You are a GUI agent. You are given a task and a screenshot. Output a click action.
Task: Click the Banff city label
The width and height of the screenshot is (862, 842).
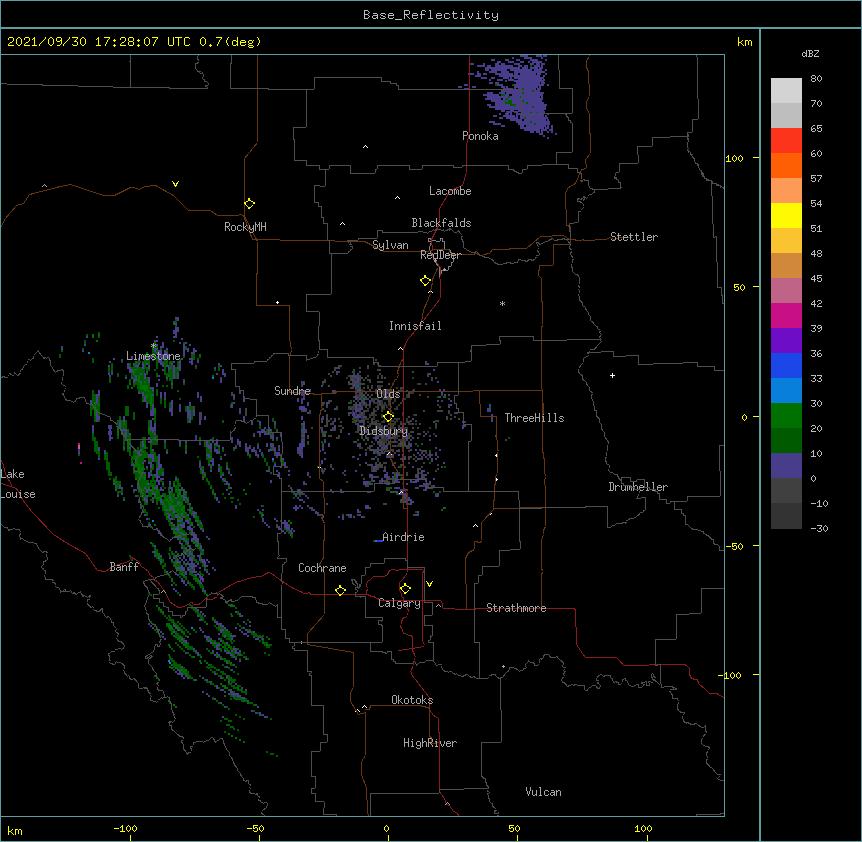coord(124,567)
